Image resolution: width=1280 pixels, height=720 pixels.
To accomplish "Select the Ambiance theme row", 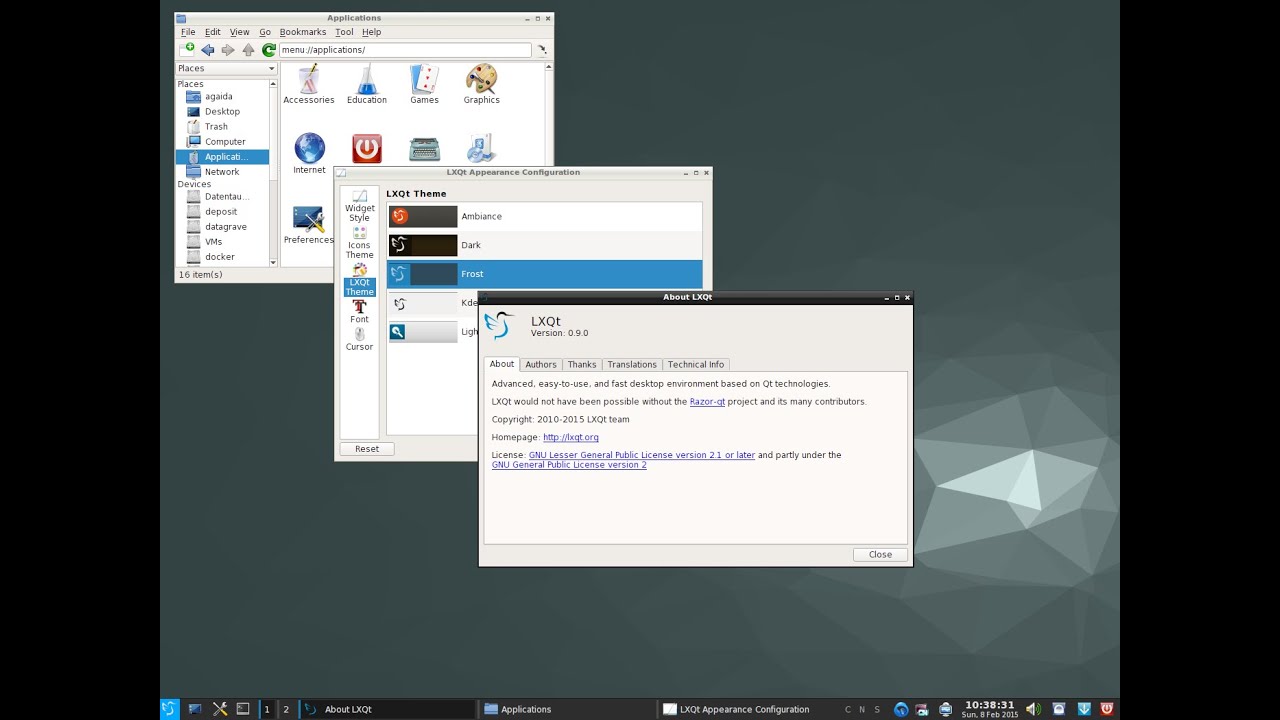I will coord(544,216).
